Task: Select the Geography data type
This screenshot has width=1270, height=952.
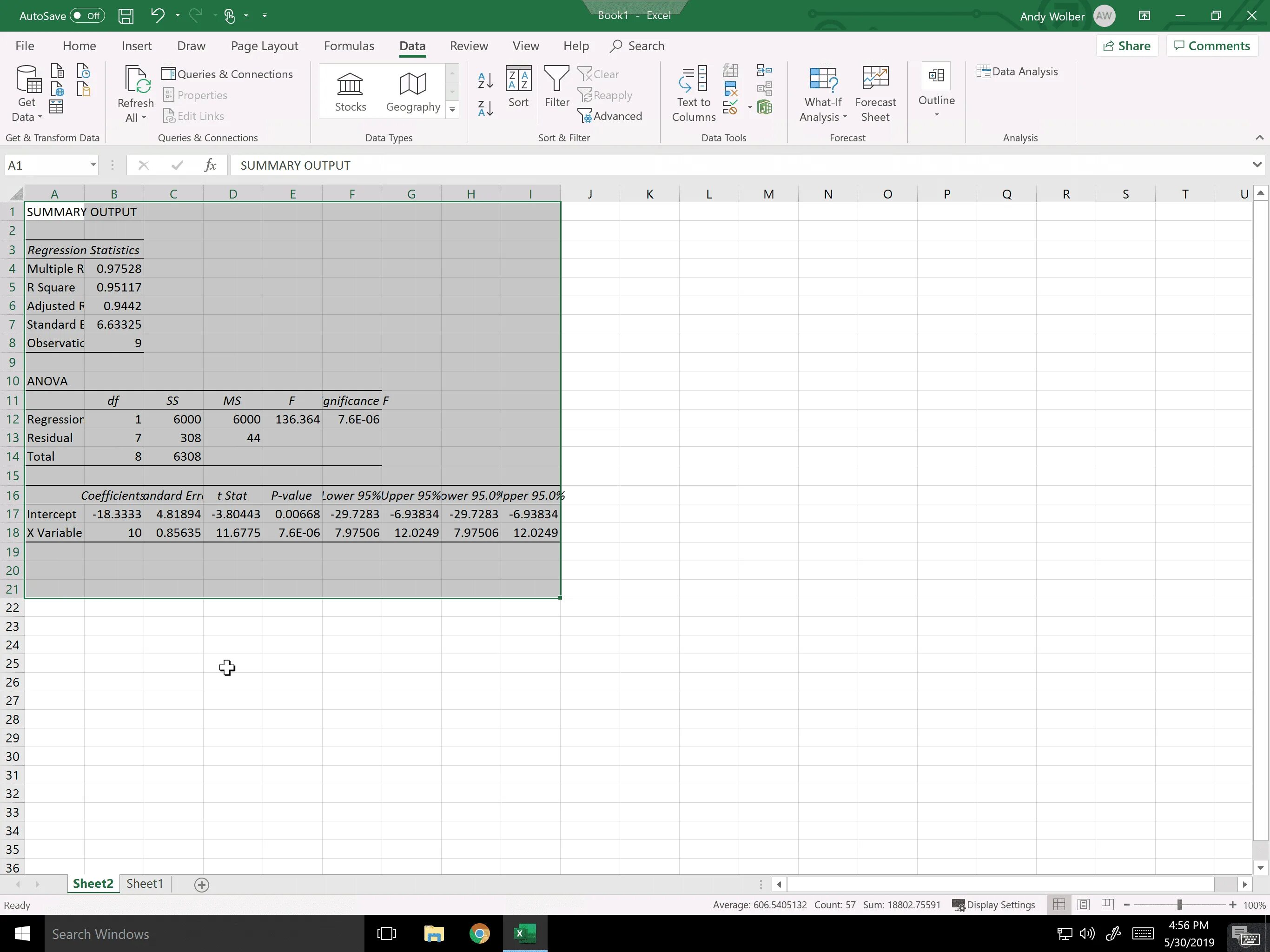Action: [413, 92]
